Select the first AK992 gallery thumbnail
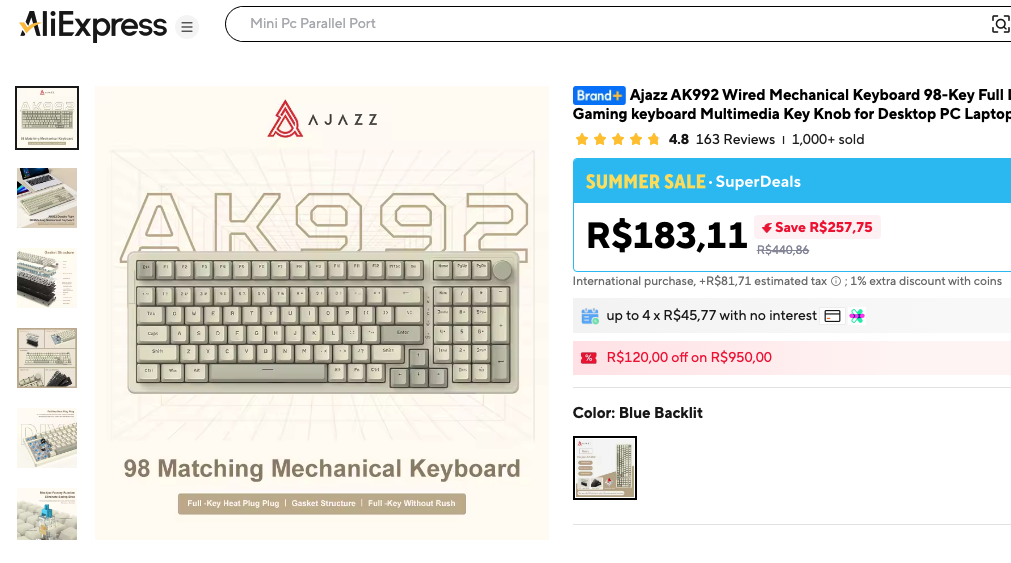 47,118
